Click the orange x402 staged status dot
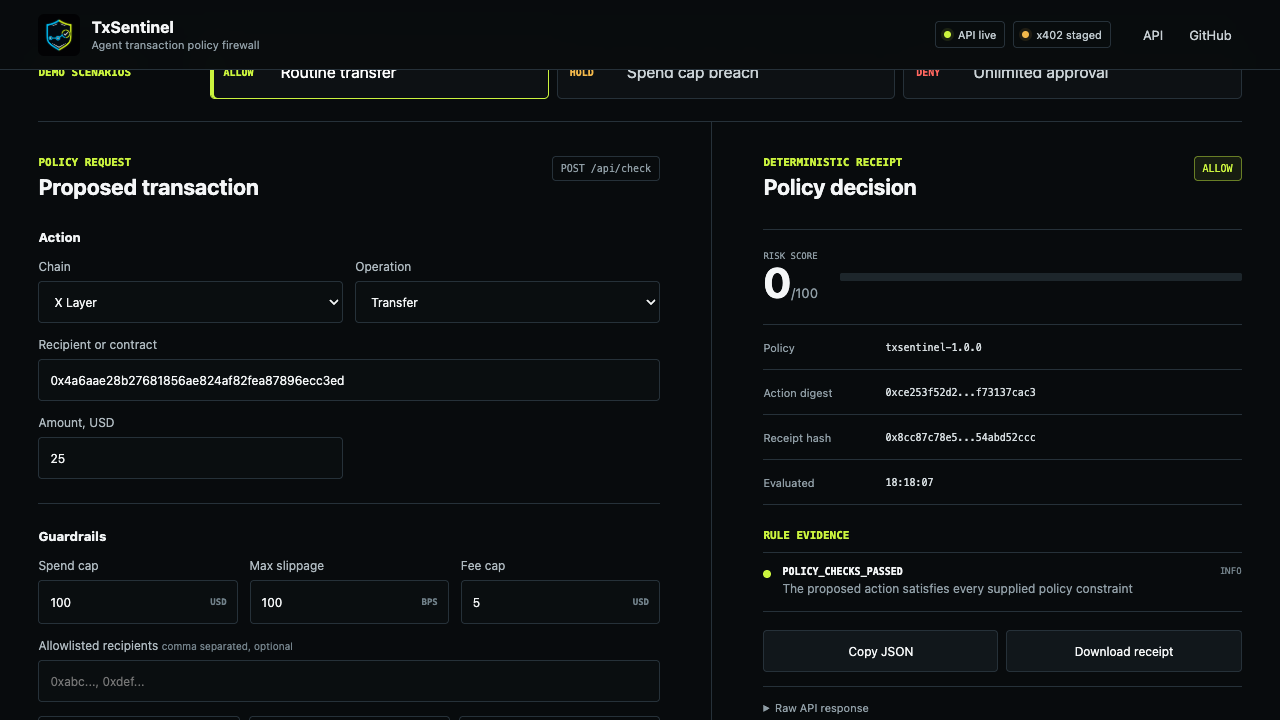1280x720 pixels. tap(1025, 35)
